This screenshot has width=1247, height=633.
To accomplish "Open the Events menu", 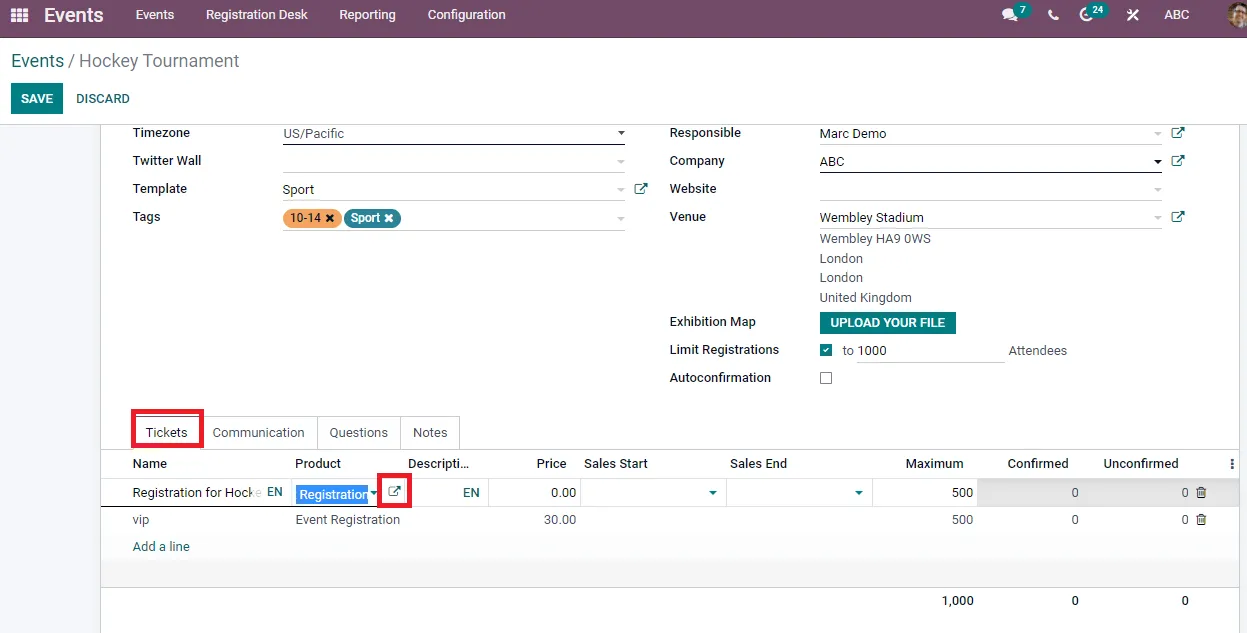I will [x=155, y=15].
